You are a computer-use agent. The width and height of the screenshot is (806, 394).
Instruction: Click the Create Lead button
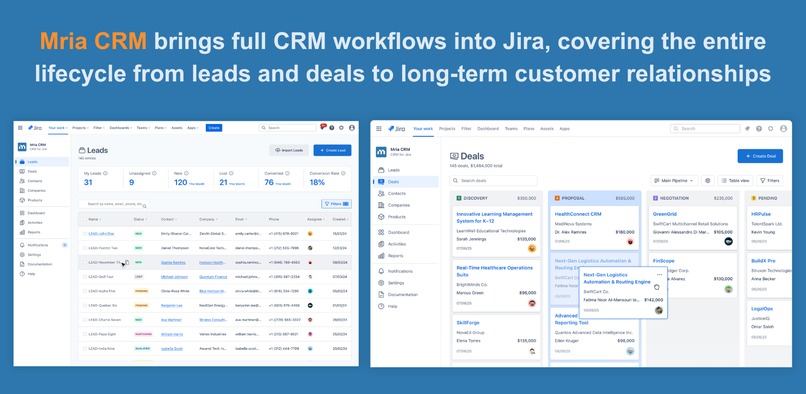333,150
